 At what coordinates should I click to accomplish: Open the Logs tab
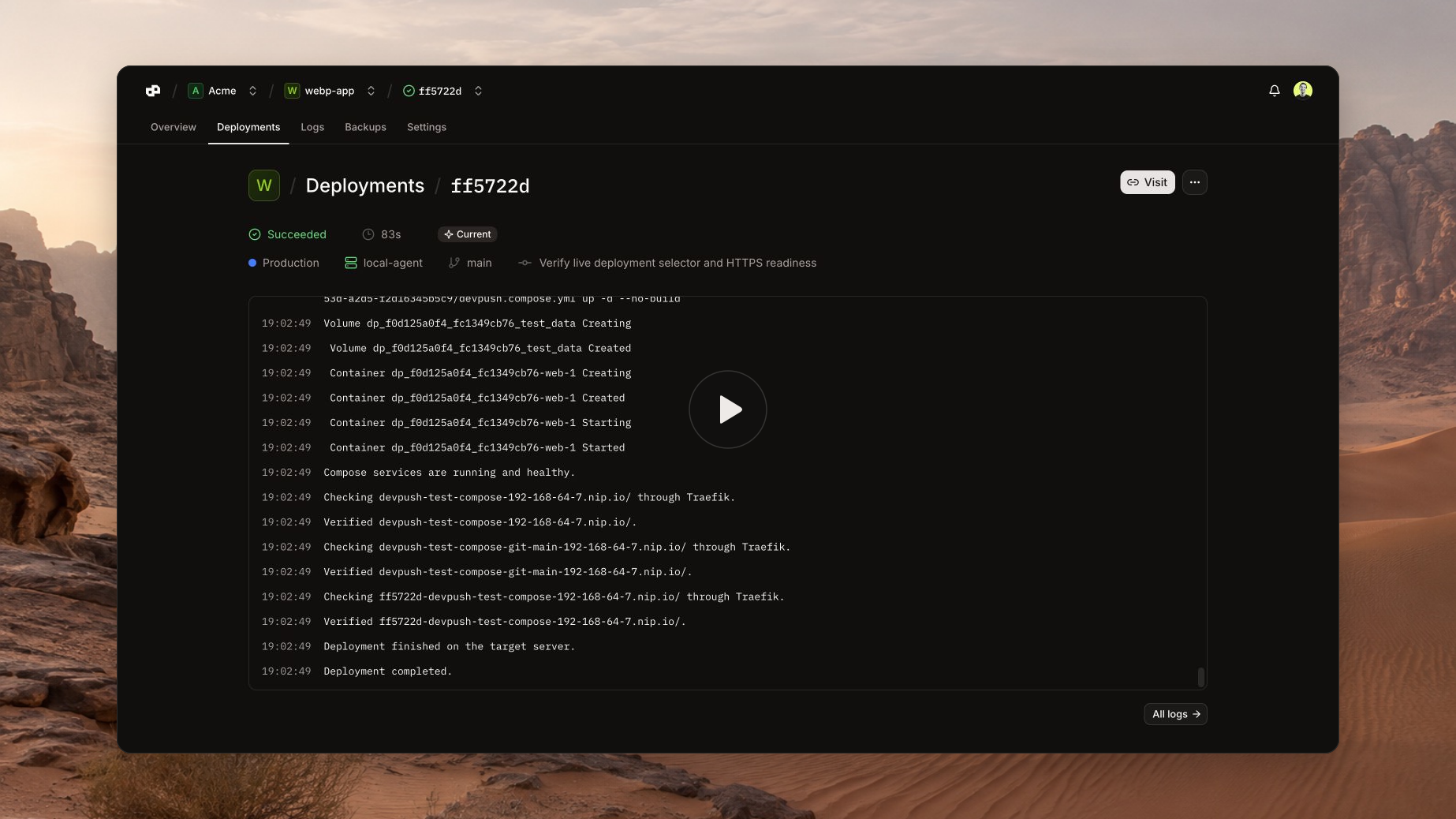click(312, 127)
